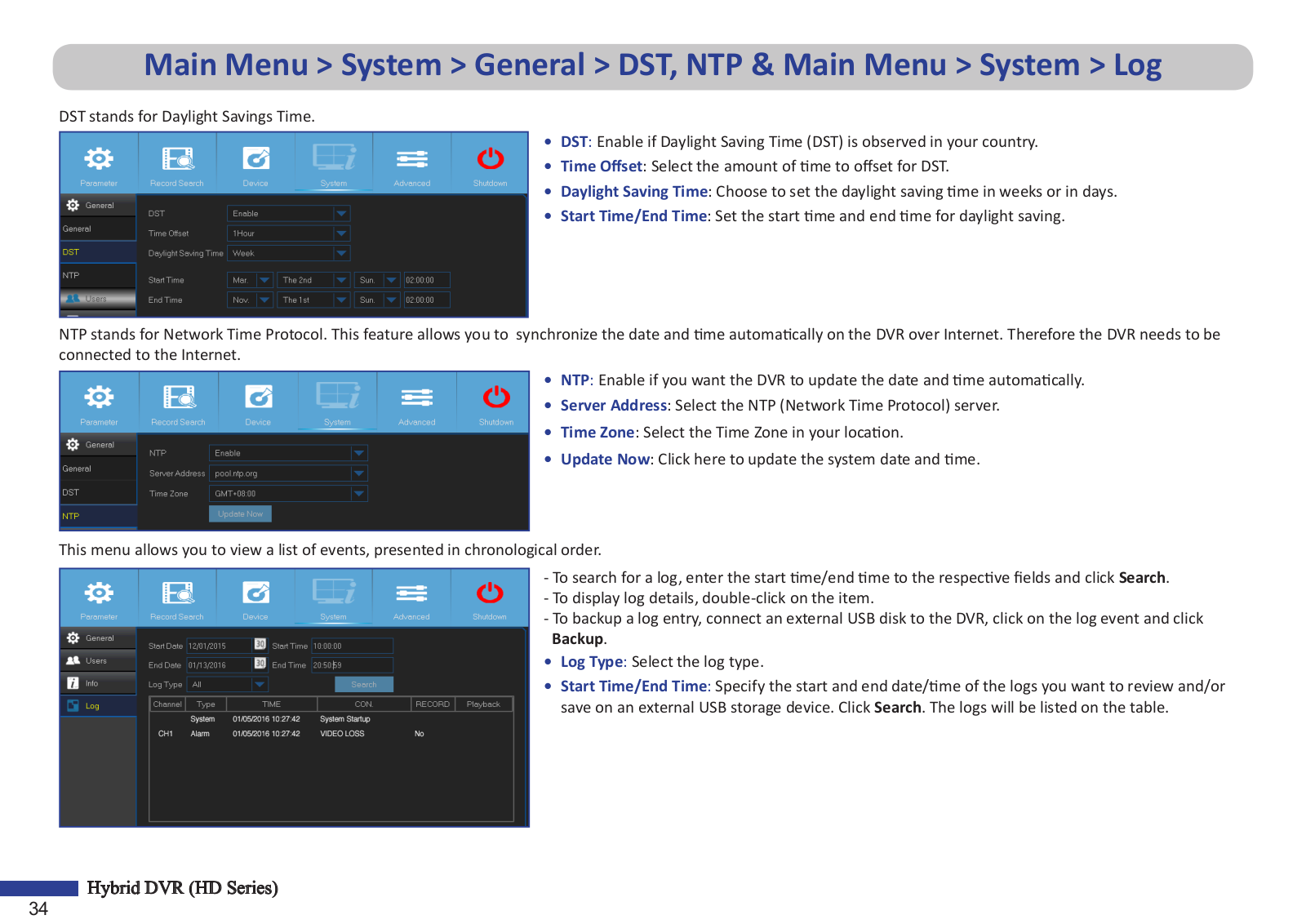Screen dimensions: 1306x924
Task: Open Record Search icon in DST settings screenshot
Action: (x=177, y=158)
